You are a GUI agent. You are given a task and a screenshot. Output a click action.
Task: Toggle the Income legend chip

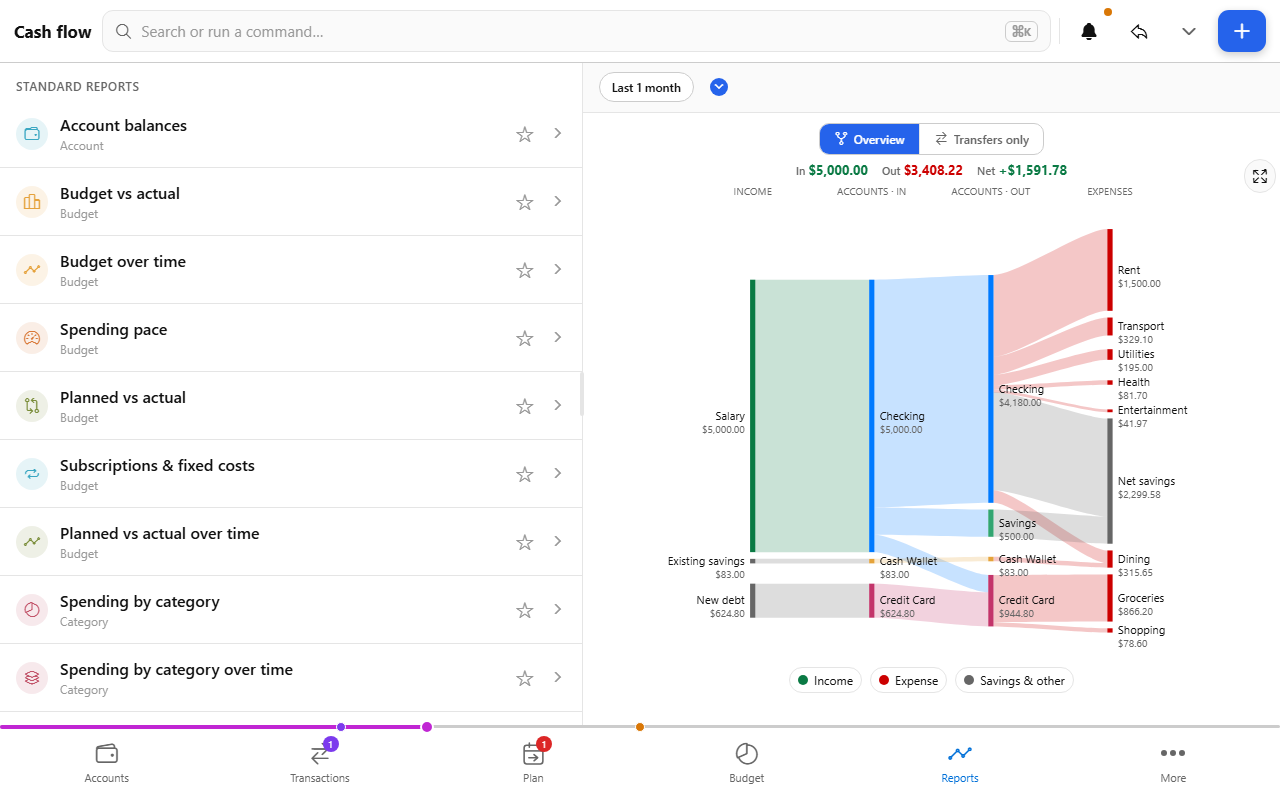tap(826, 681)
